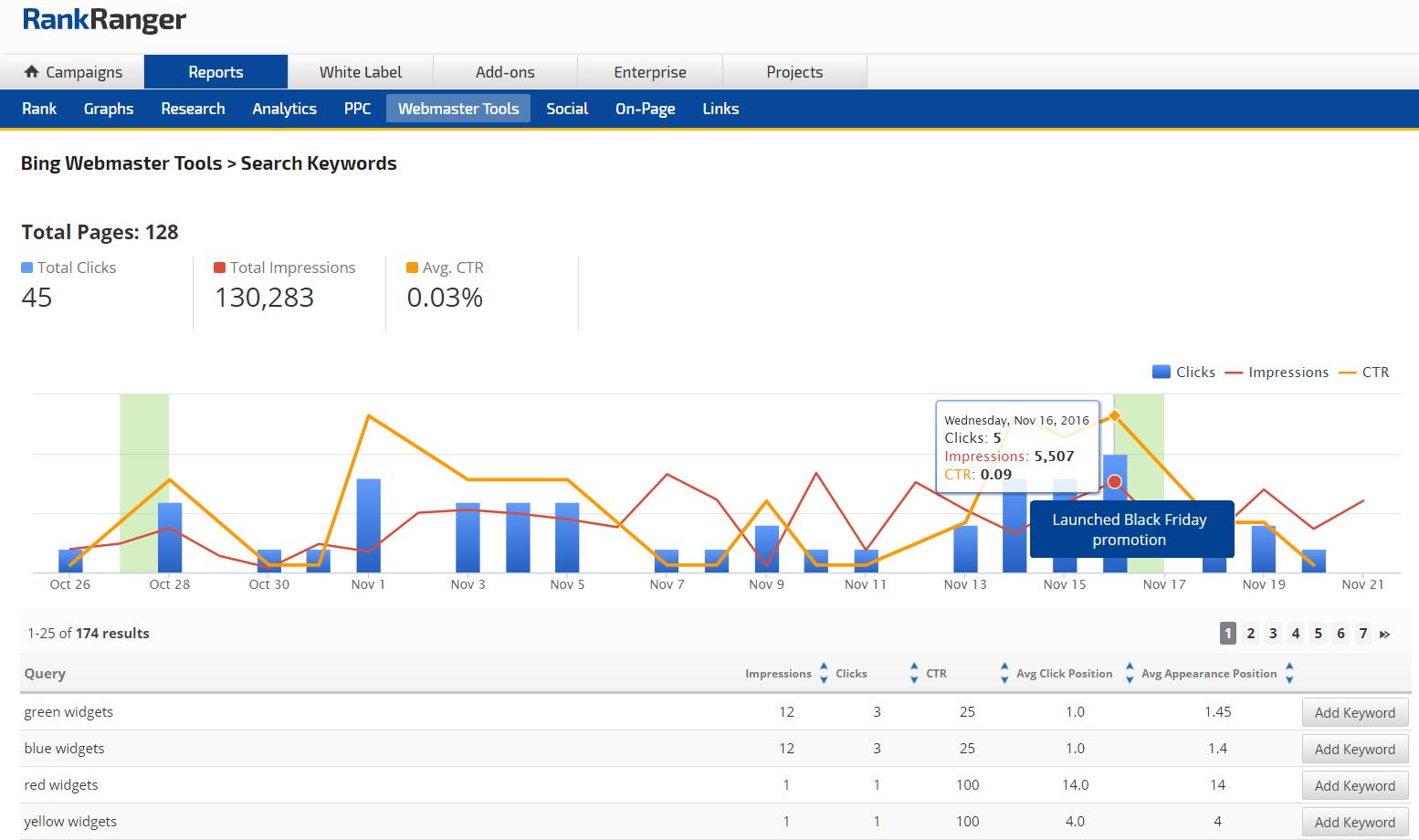
Task: Click the CTR column sort arrows
Action: 1004,673
